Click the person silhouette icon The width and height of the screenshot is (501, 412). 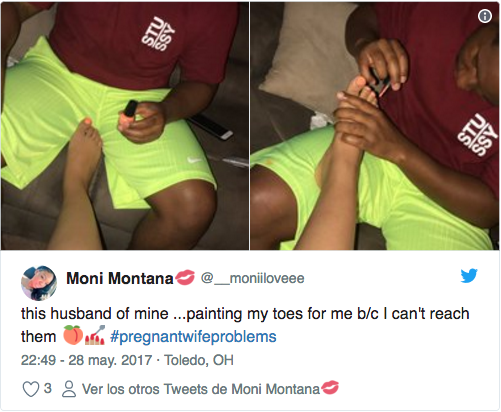(69, 389)
